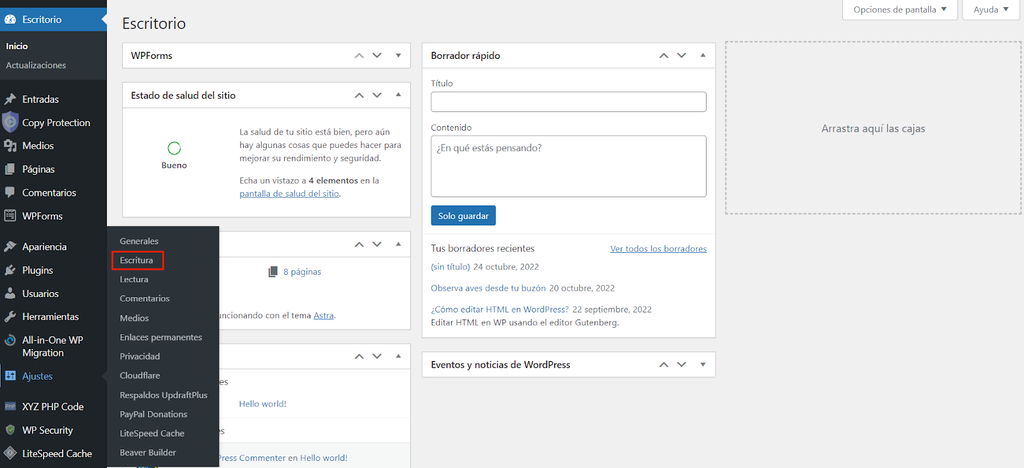Toggle the Borrador rápido panel
Viewport: 1024px width, 468px height.
(x=702, y=55)
